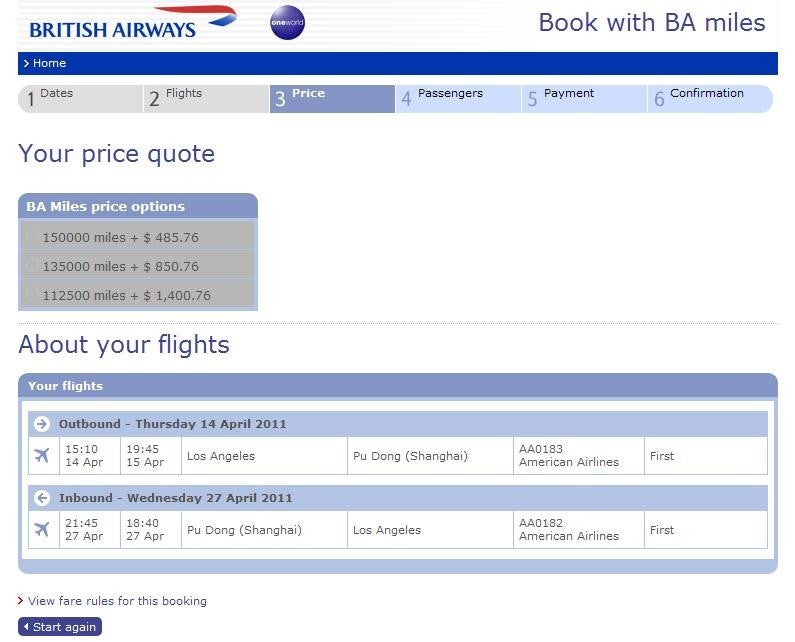Click the Inbound left-arrow circle icon
This screenshot has height=642, width=795.
(42, 498)
